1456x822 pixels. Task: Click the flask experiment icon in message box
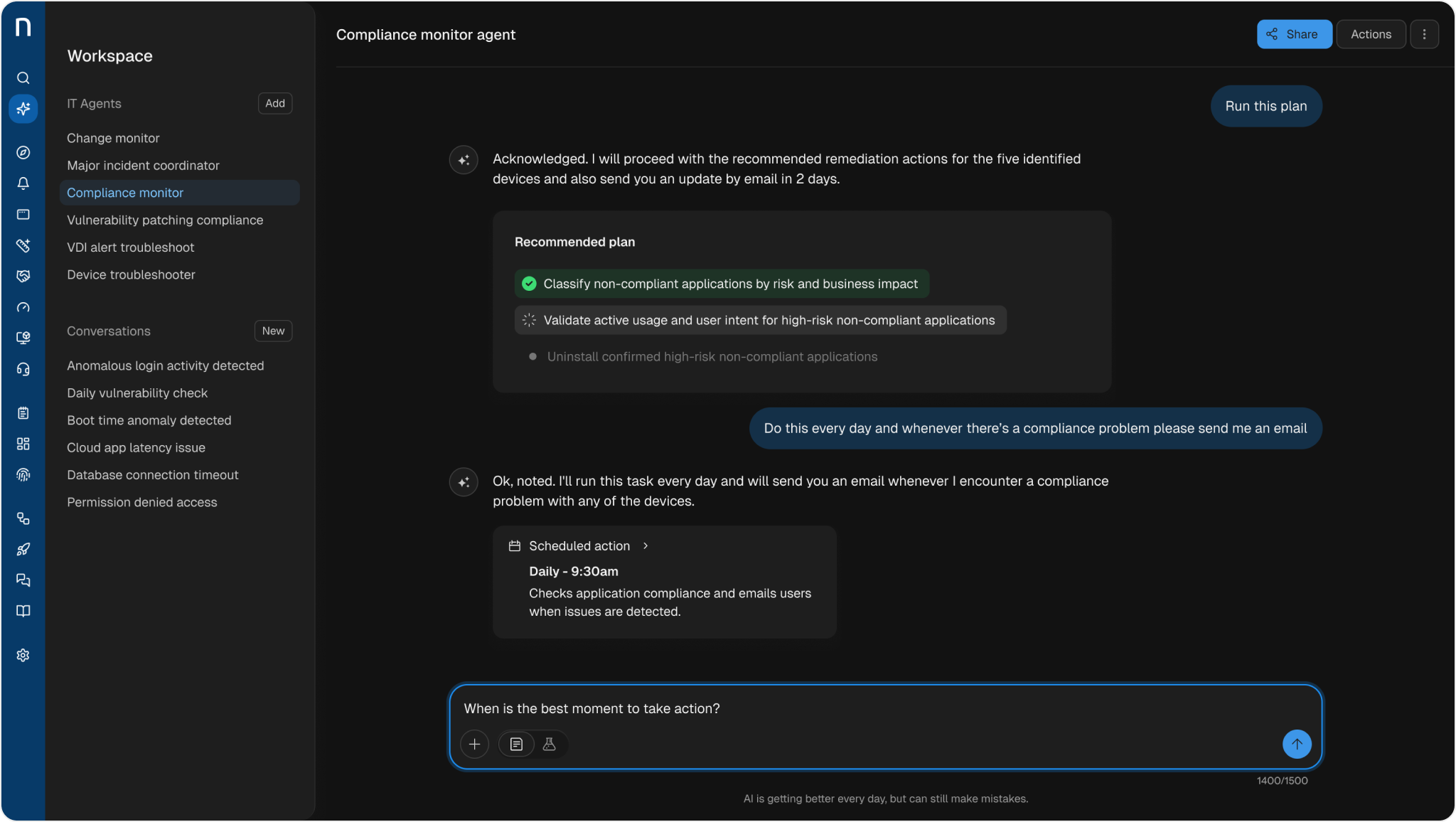550,744
